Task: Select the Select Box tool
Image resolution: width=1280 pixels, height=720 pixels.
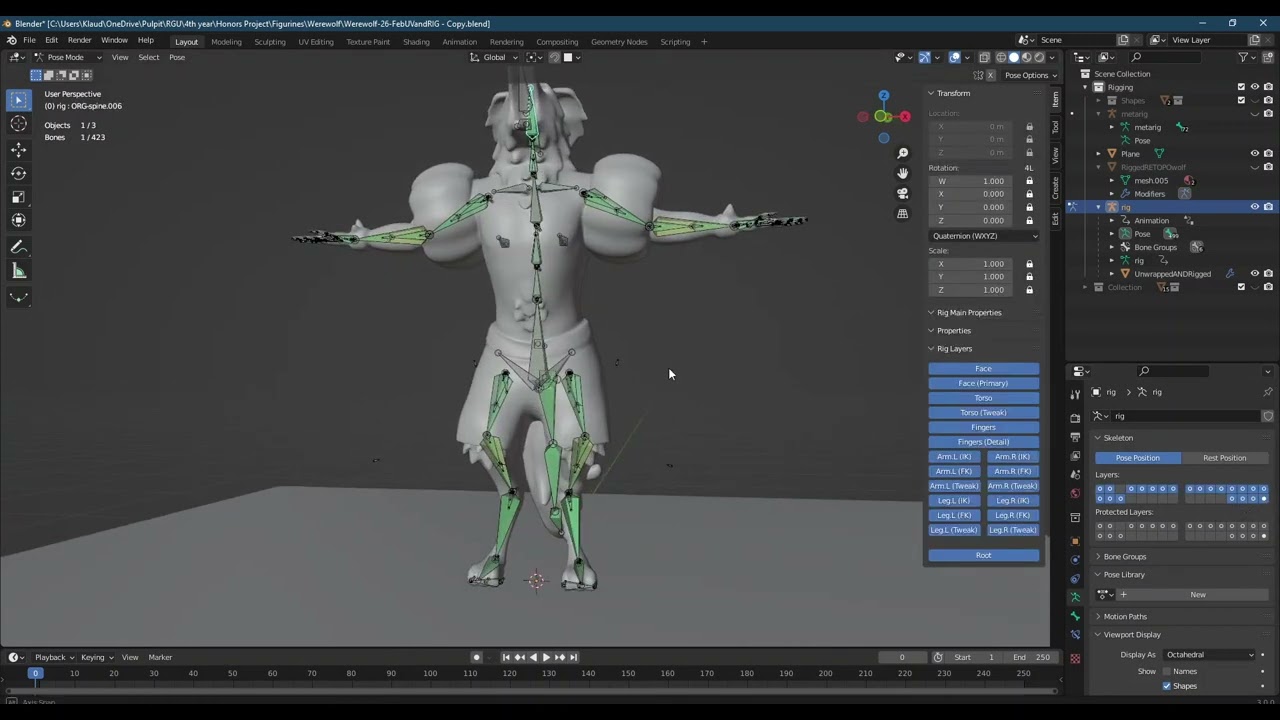Action: 18,99
